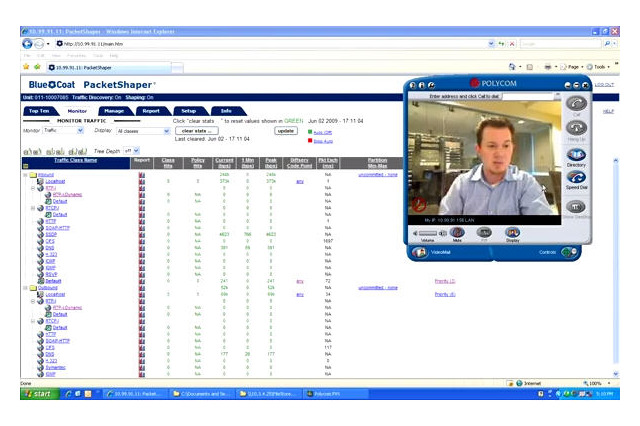Collapse the Inbound folder tree
The width and height of the screenshot is (640, 426).
coord(25,175)
